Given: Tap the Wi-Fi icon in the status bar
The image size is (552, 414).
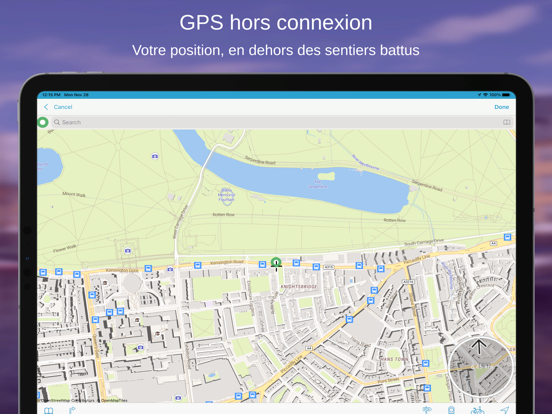Looking at the screenshot, I should [x=485, y=95].
